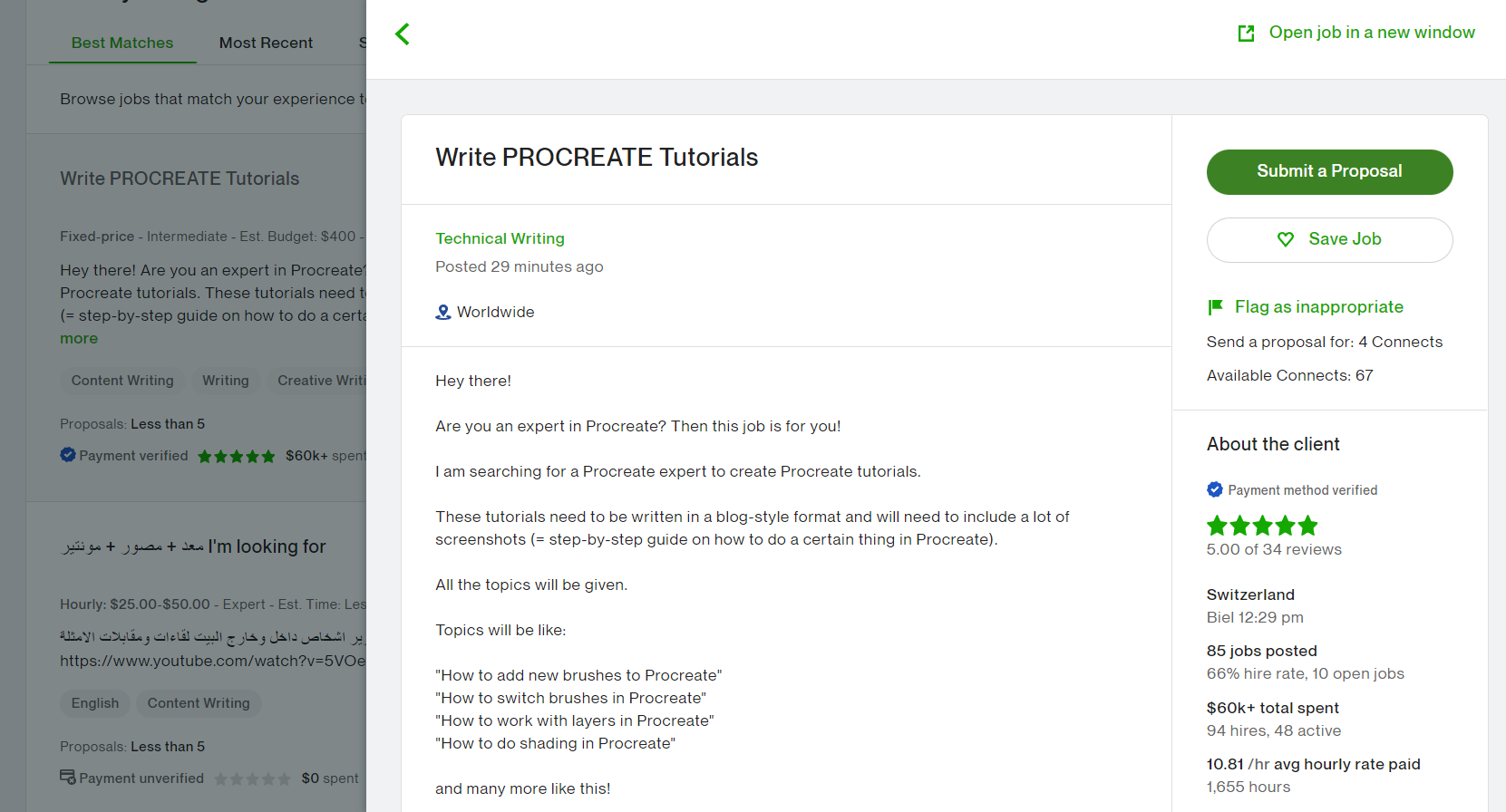
Task: Open the Technical Writing category link
Action: 500,238
